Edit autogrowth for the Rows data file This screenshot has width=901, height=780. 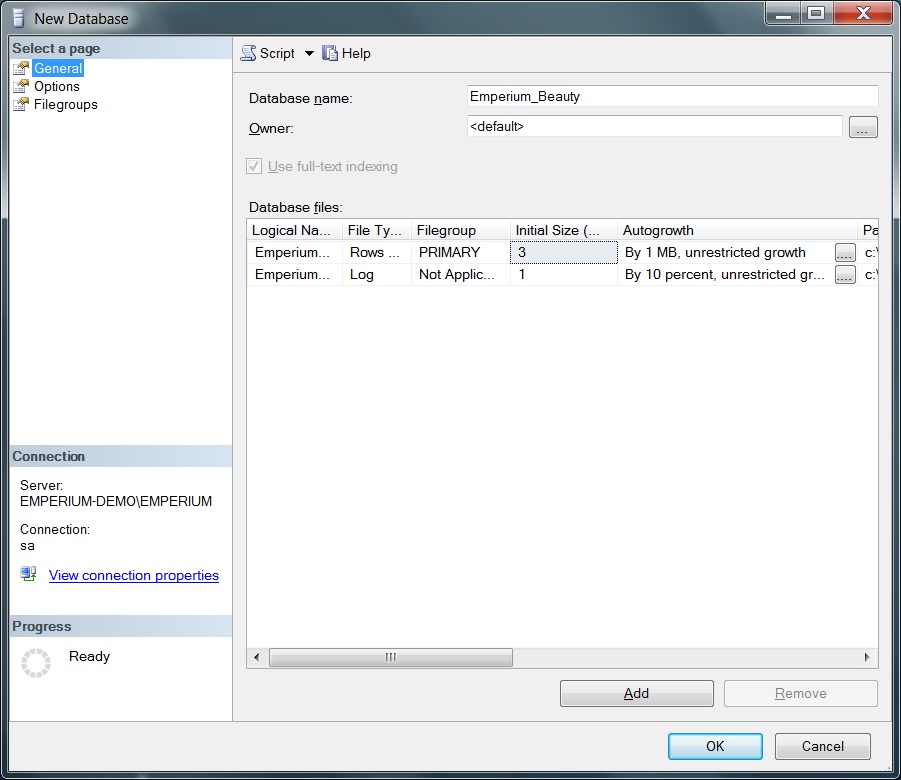coord(845,253)
